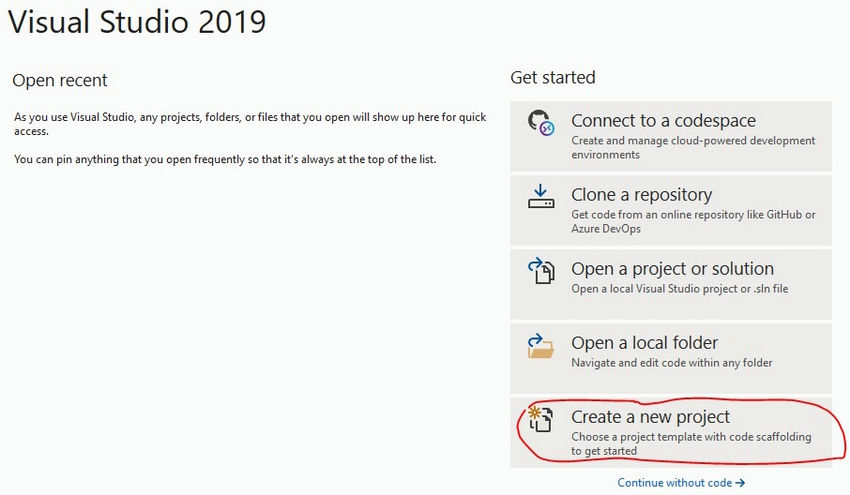
Task: Click the arrow next to Continue without code
Action: [x=740, y=483]
